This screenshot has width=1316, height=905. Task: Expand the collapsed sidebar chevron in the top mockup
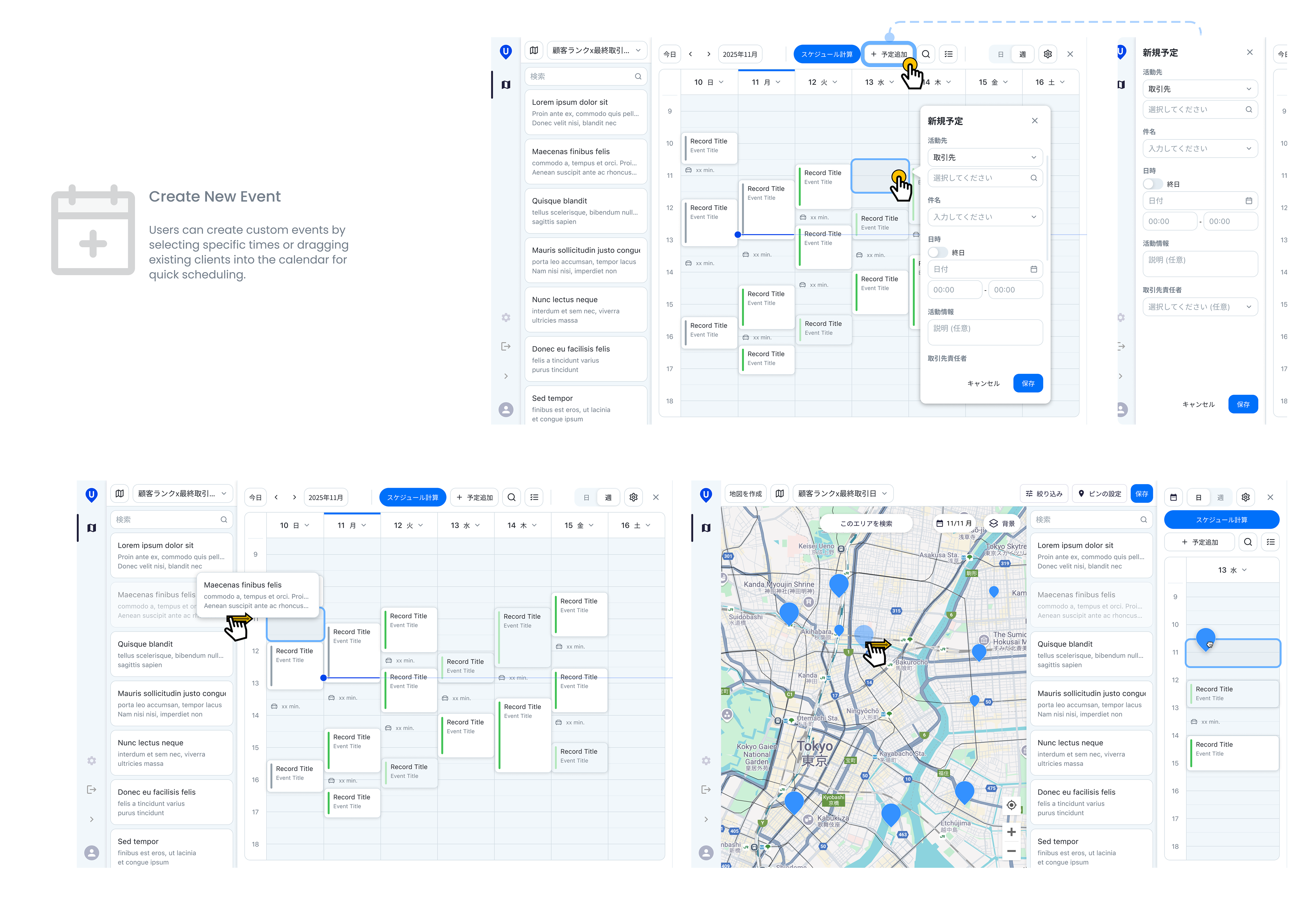506,377
